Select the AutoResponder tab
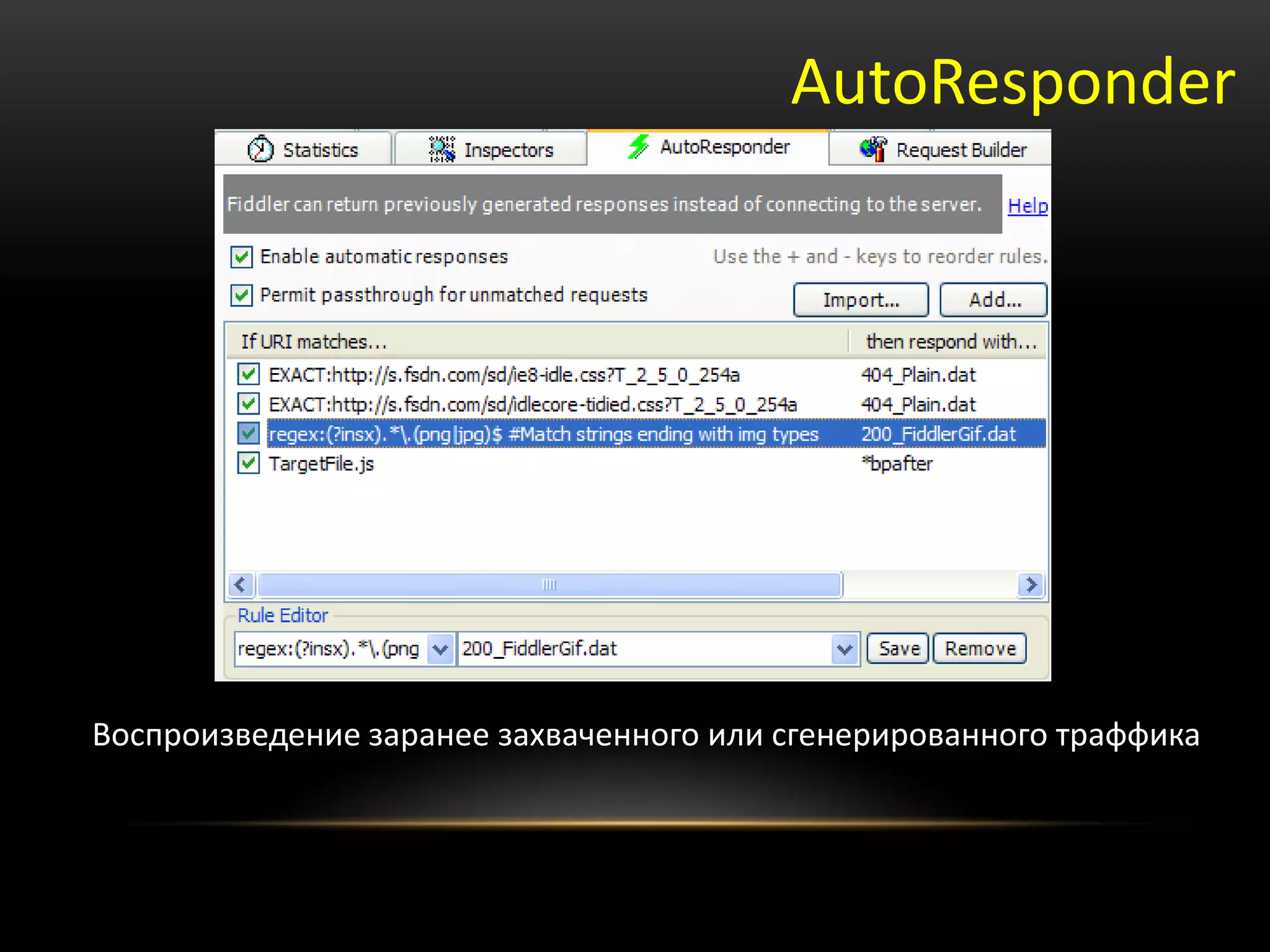This screenshot has height=952, width=1270. [708, 148]
